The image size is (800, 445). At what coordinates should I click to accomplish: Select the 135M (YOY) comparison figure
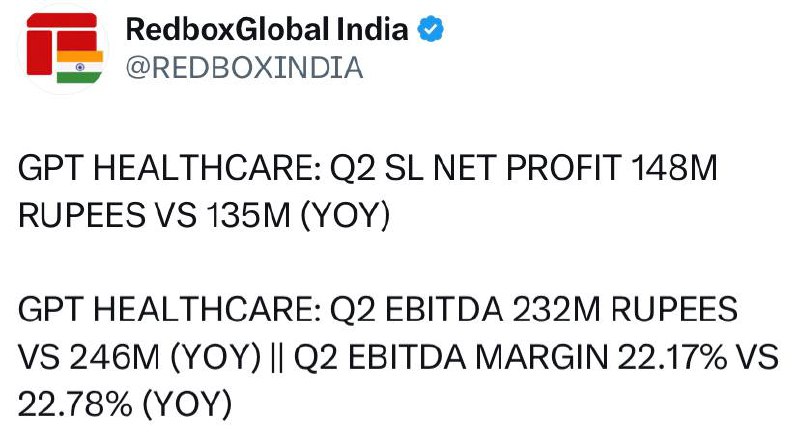(298, 215)
